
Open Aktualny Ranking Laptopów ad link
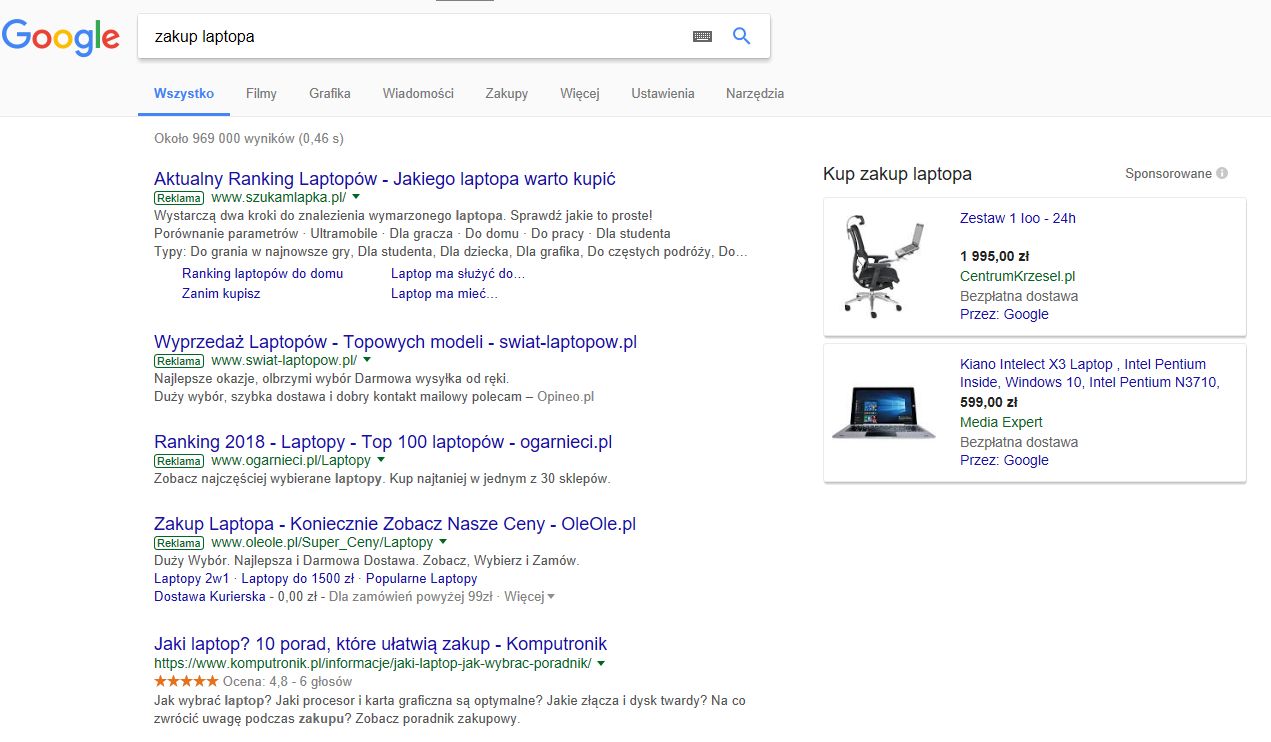385,179
